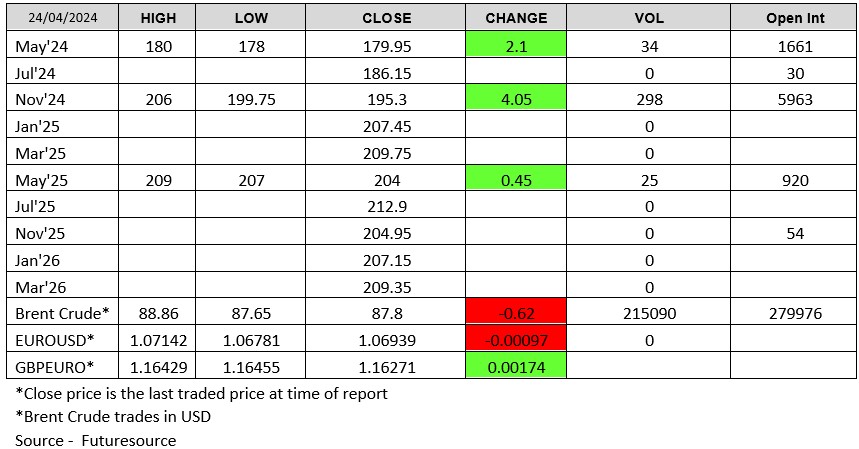
Task: Select the GBPEURO close value 1.16271
Action: [383, 367]
